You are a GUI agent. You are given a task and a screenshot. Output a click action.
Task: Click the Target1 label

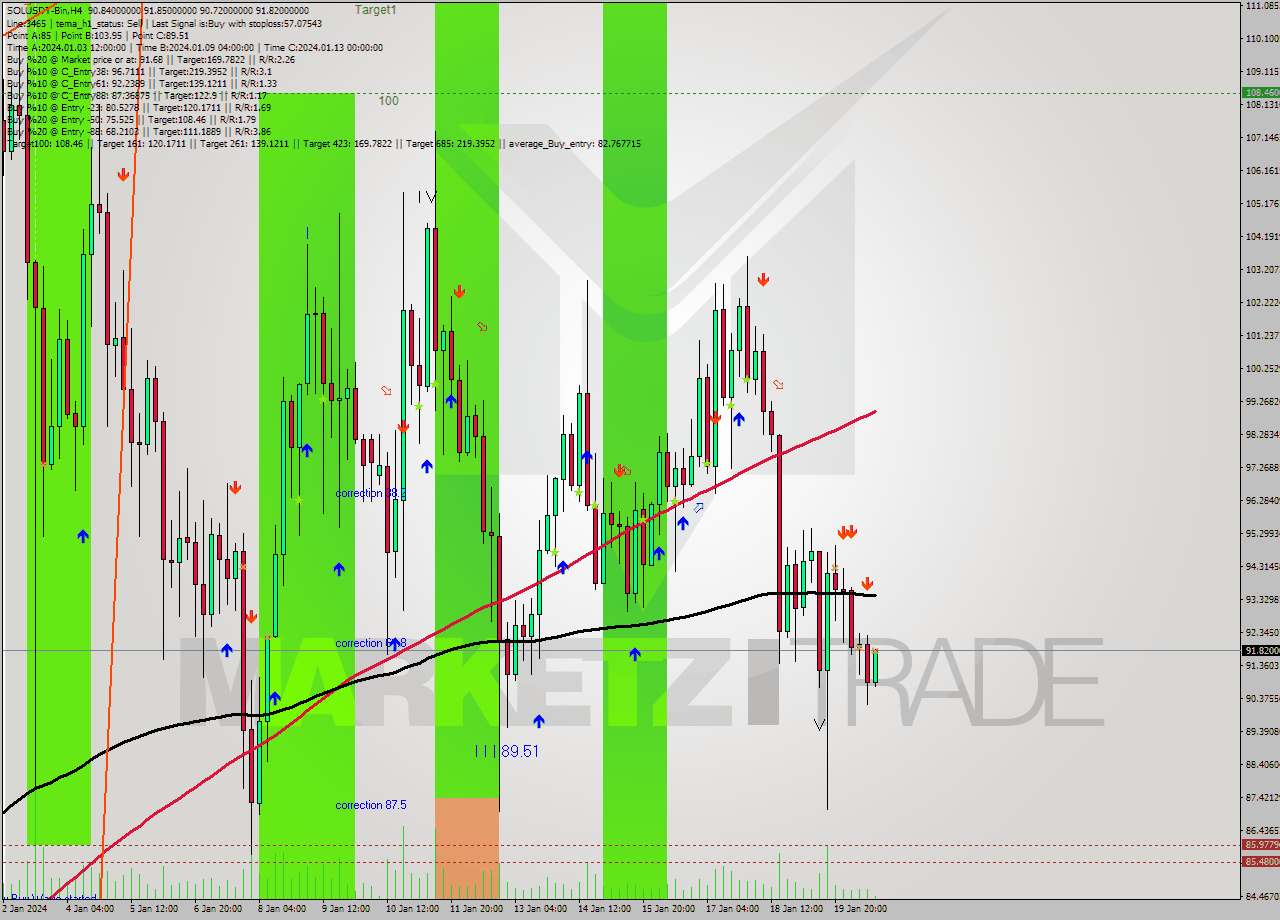click(x=375, y=9)
